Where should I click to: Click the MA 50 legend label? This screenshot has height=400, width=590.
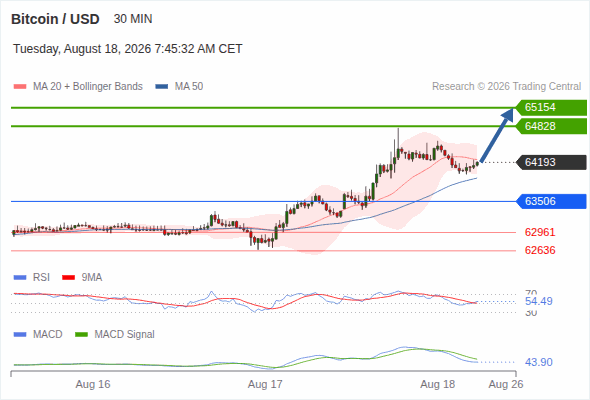tap(189, 87)
